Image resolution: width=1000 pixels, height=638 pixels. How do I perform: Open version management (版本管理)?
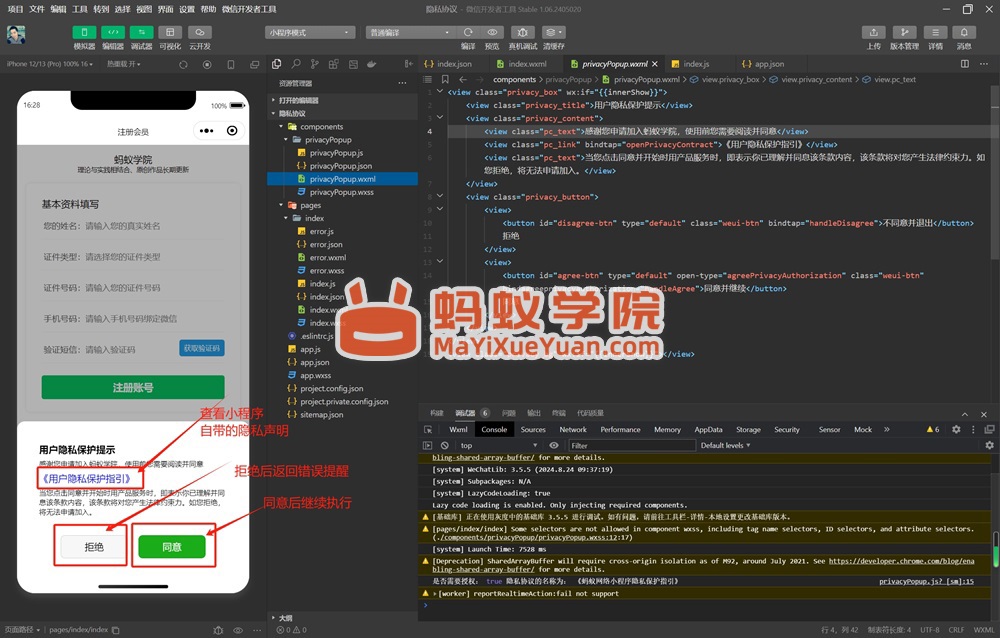[x=904, y=33]
